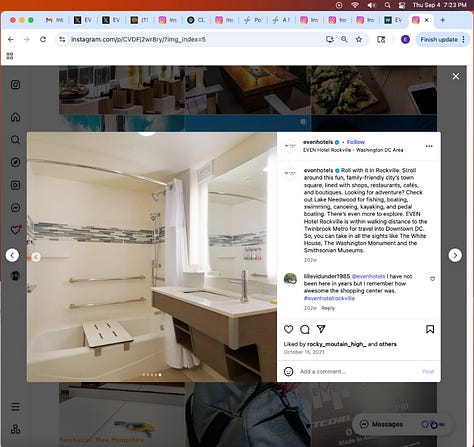Open Notifications heart in sidebar
The width and height of the screenshot is (474, 447).
click(x=15, y=230)
